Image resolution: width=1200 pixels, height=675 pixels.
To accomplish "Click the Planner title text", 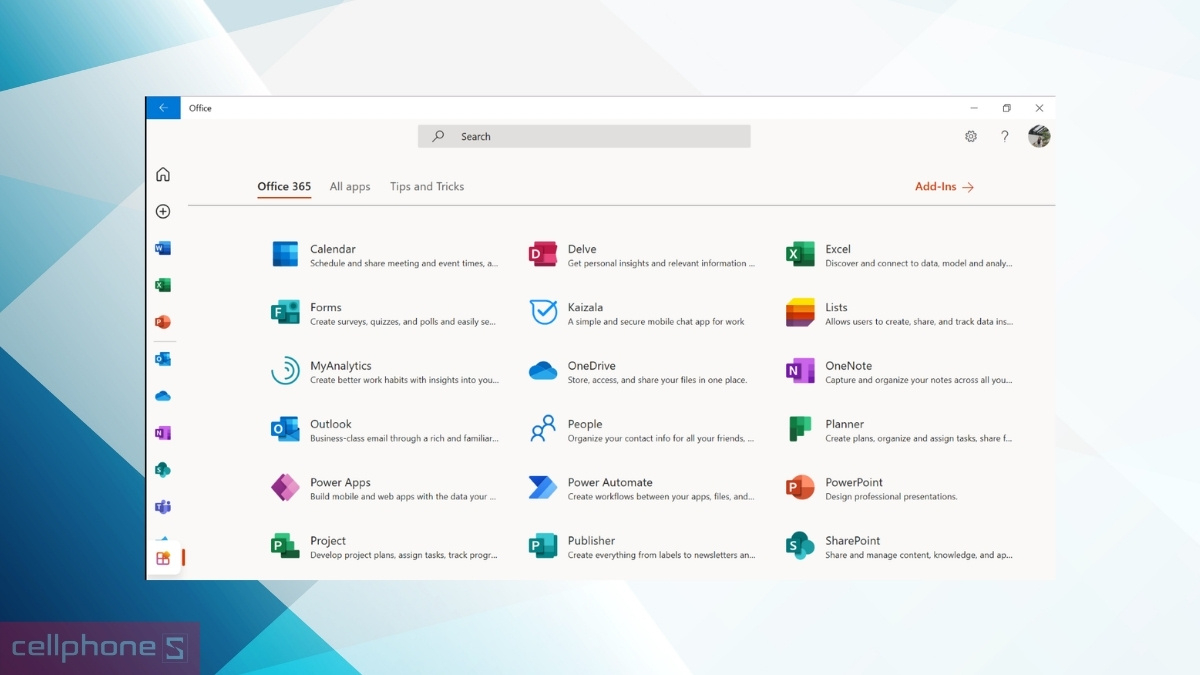I will click(x=845, y=424).
